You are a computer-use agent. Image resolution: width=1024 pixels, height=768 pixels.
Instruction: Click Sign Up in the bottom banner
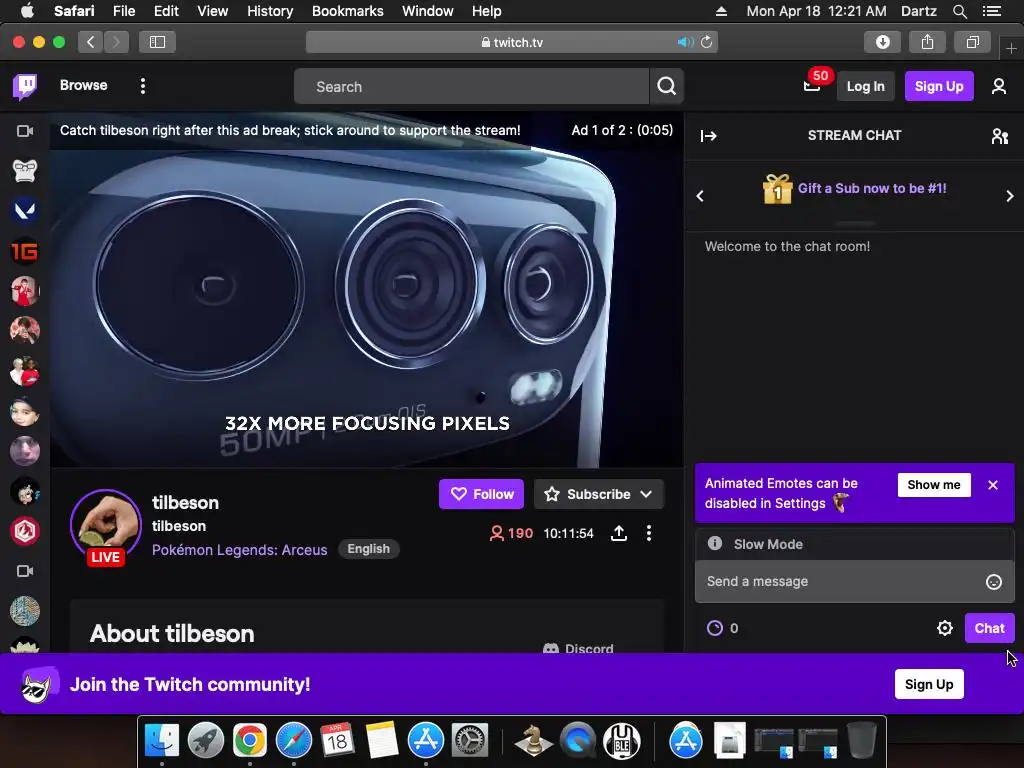[929, 684]
